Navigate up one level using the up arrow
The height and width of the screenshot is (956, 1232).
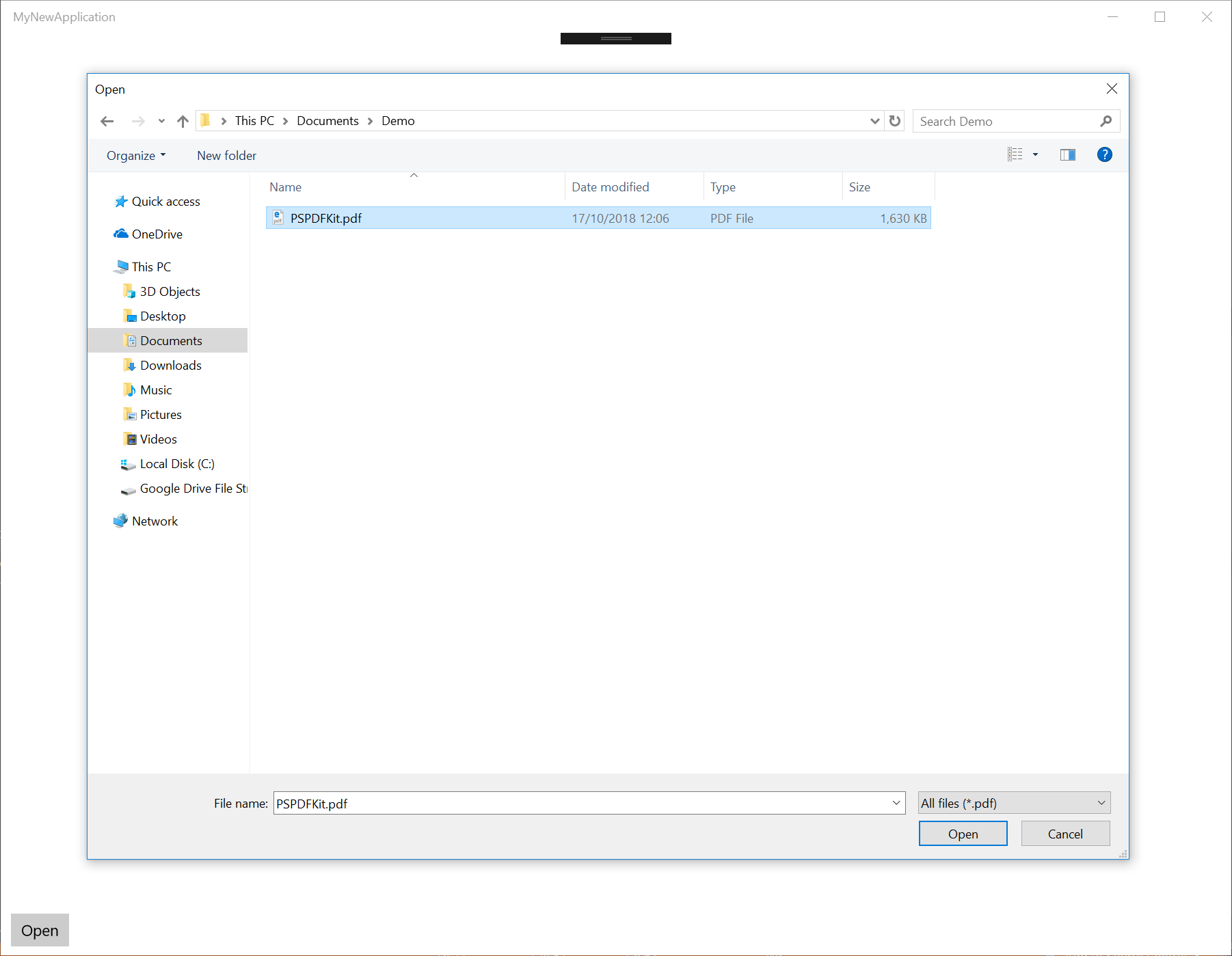(x=182, y=121)
